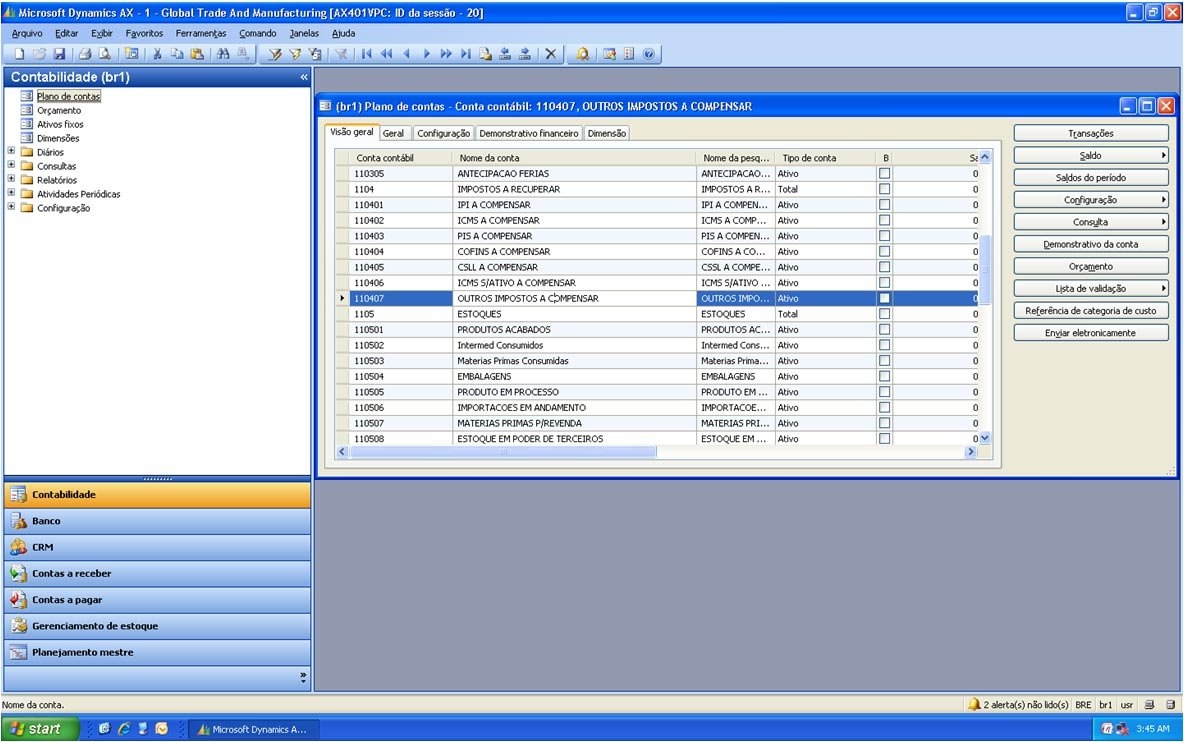Open Plano de contas tree item

click(x=68, y=96)
